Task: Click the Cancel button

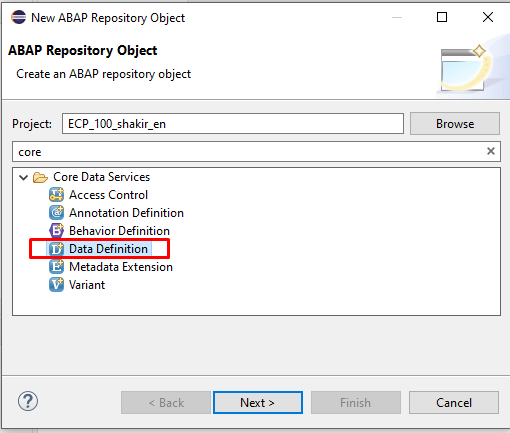Action: [454, 403]
